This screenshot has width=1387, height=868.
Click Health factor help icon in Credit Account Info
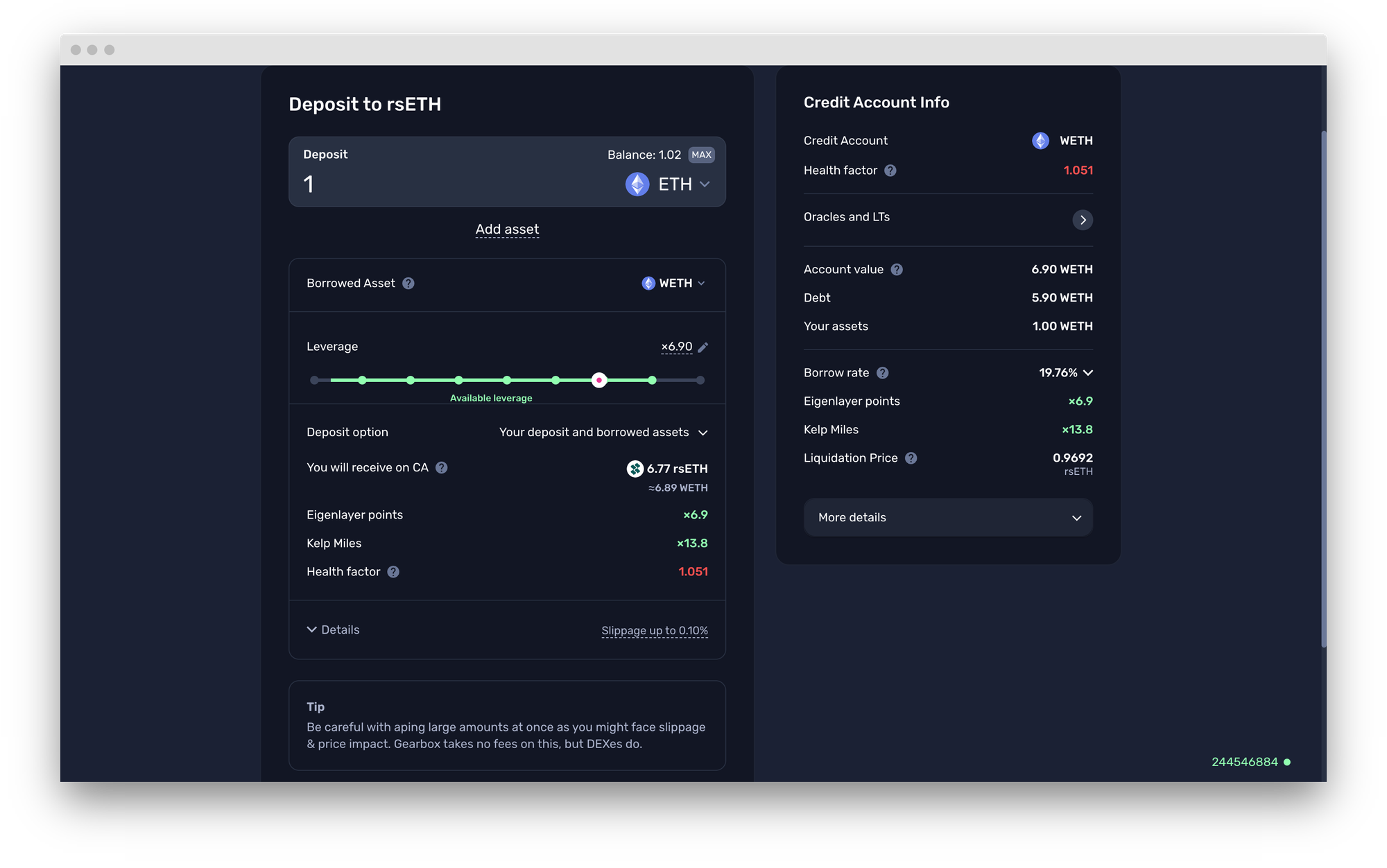[x=890, y=171]
